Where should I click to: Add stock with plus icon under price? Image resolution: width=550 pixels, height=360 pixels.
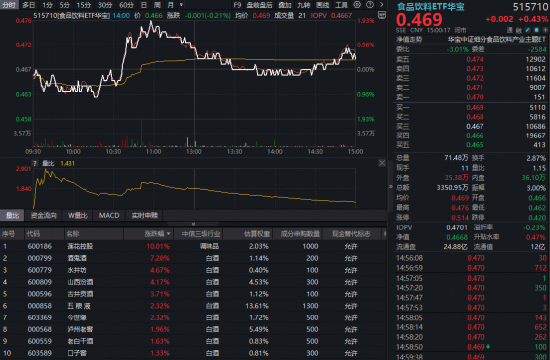[545, 30]
